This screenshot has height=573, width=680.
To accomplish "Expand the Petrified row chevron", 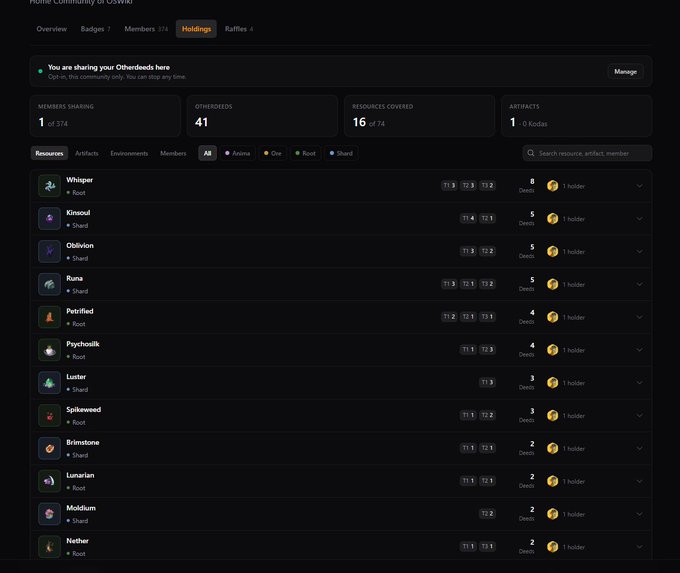I will [x=639, y=317].
